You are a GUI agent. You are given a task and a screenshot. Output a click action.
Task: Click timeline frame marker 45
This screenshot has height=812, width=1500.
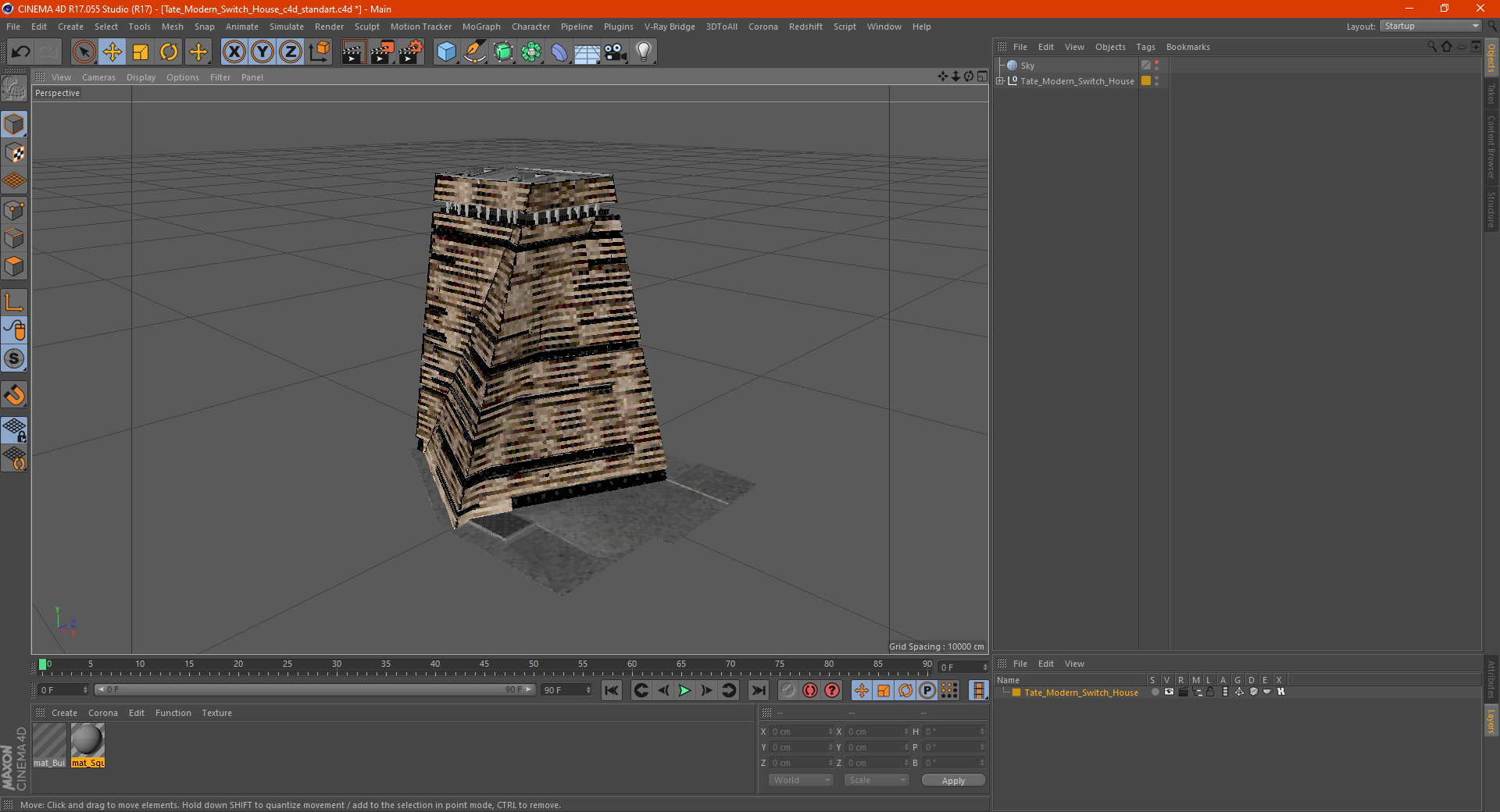coord(484,664)
